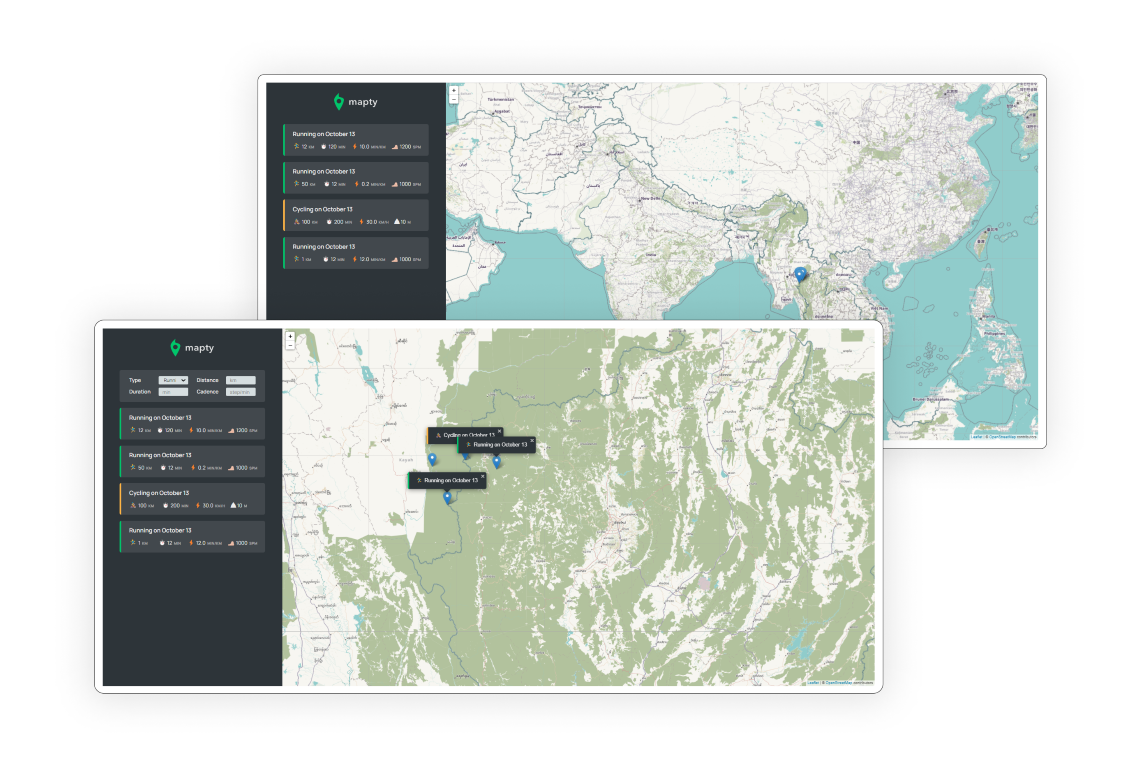Close the Running on October 13 popup
This screenshot has height=768, width=1141.
click(532, 441)
